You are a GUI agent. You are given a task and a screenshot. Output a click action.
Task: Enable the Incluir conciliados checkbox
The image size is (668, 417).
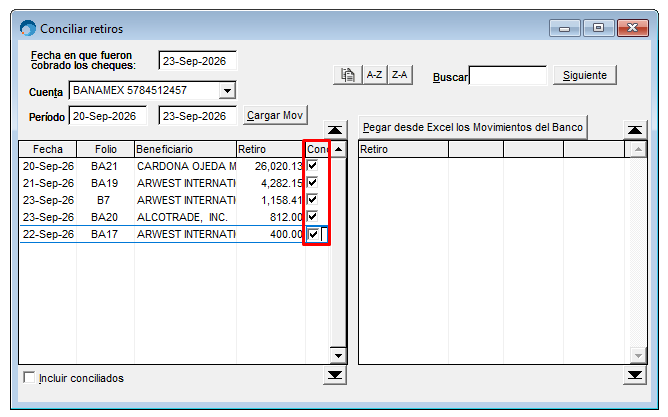click(29, 377)
